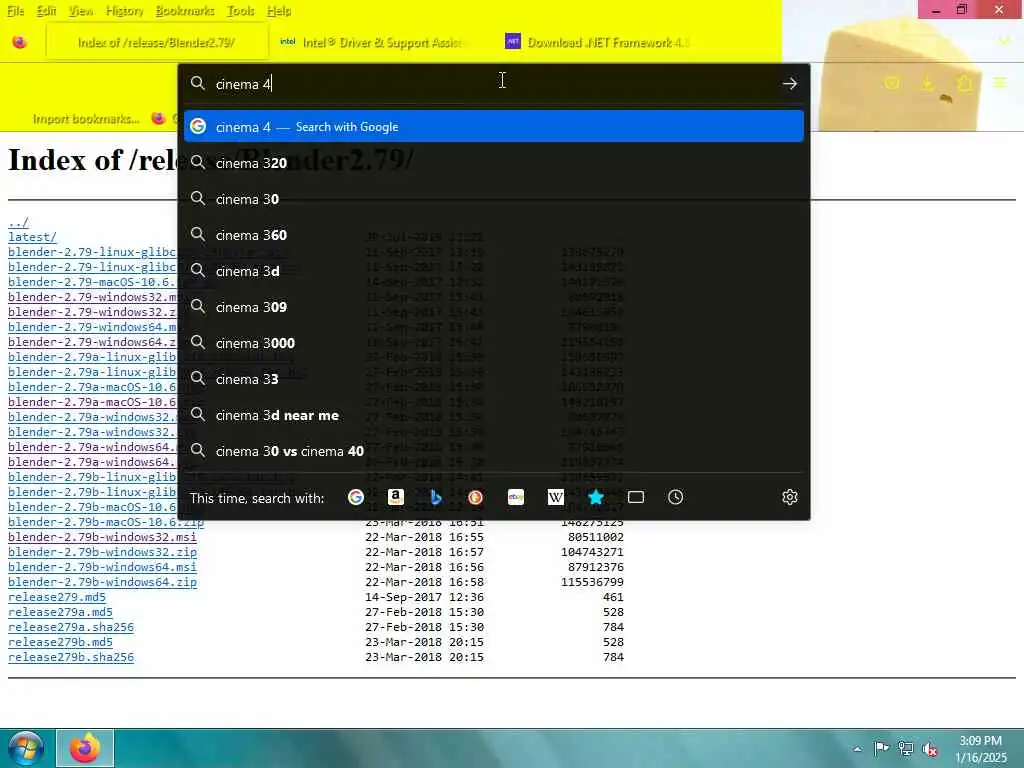Select 'cinema 4 — Search with Google' suggestion
Screen dimensions: 1024x768
[494, 127]
